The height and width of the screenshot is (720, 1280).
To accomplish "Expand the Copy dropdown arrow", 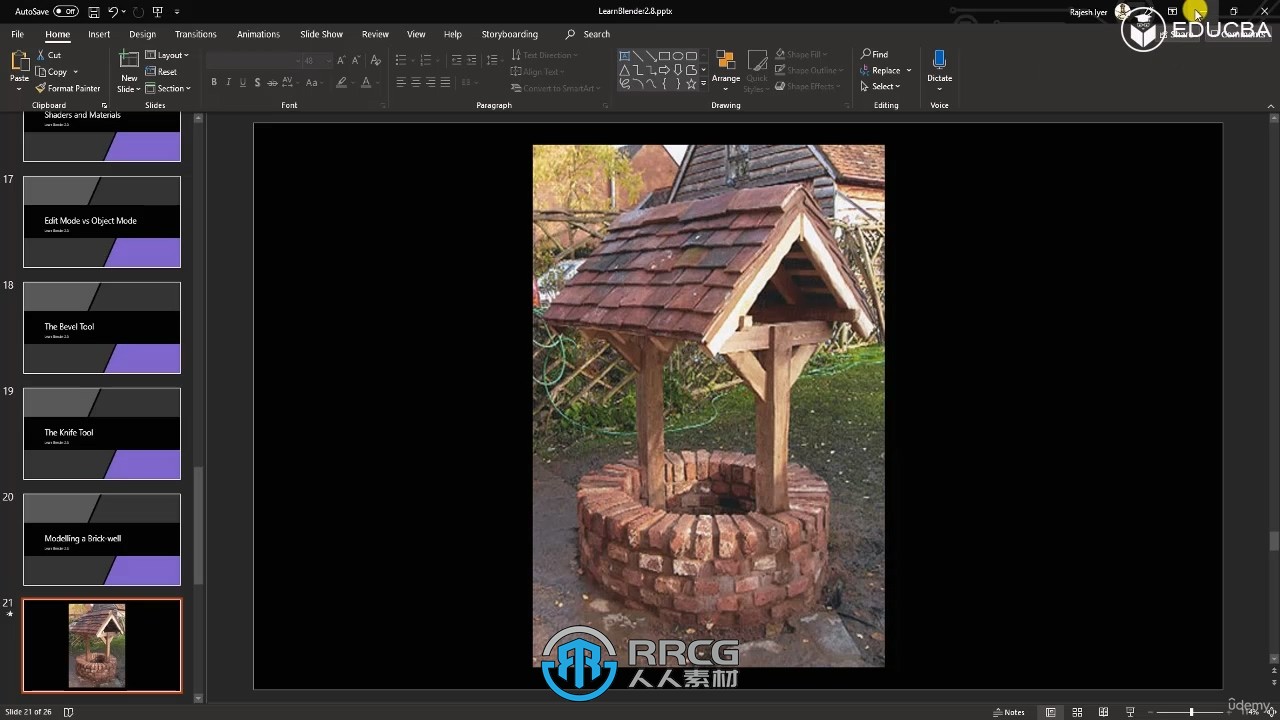I will [76, 72].
